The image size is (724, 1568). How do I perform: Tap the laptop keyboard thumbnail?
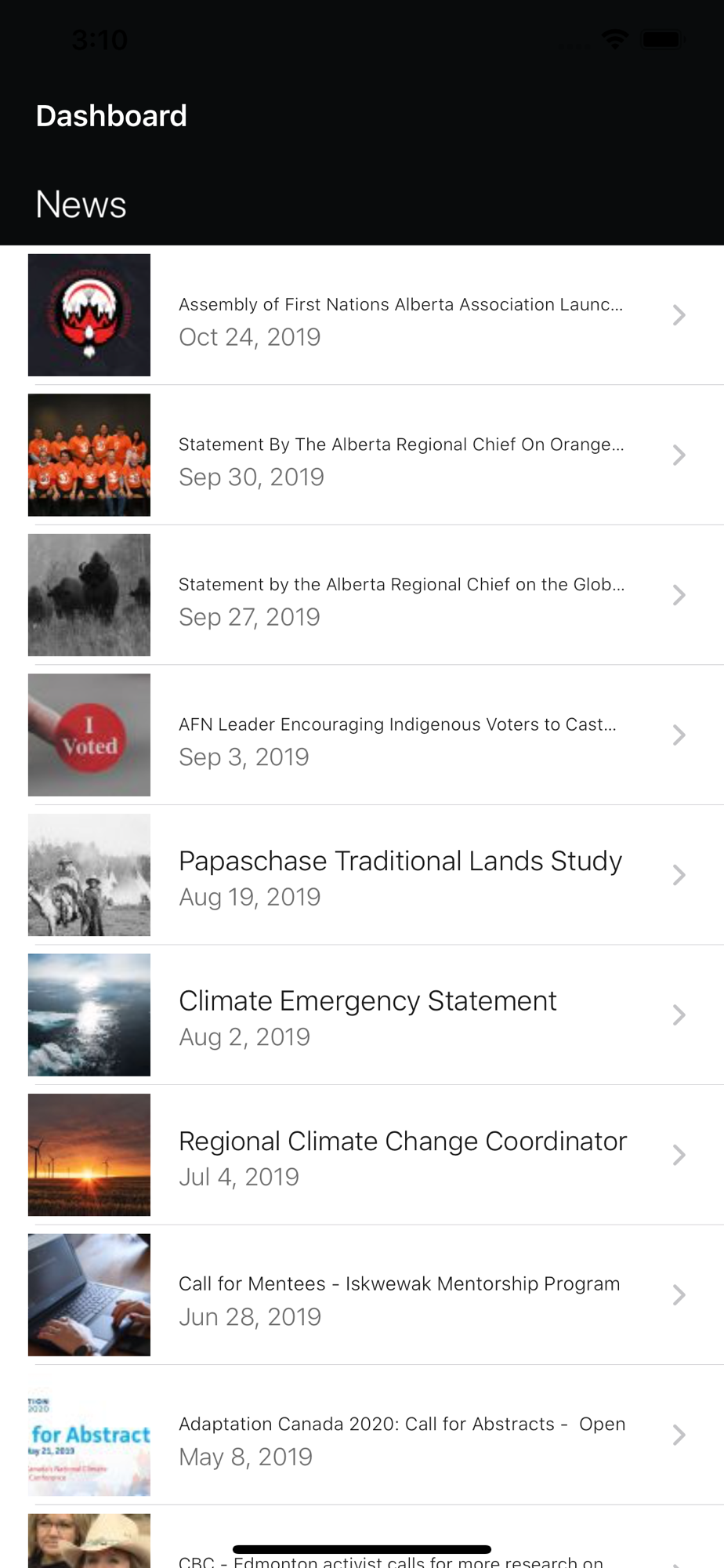89,1294
